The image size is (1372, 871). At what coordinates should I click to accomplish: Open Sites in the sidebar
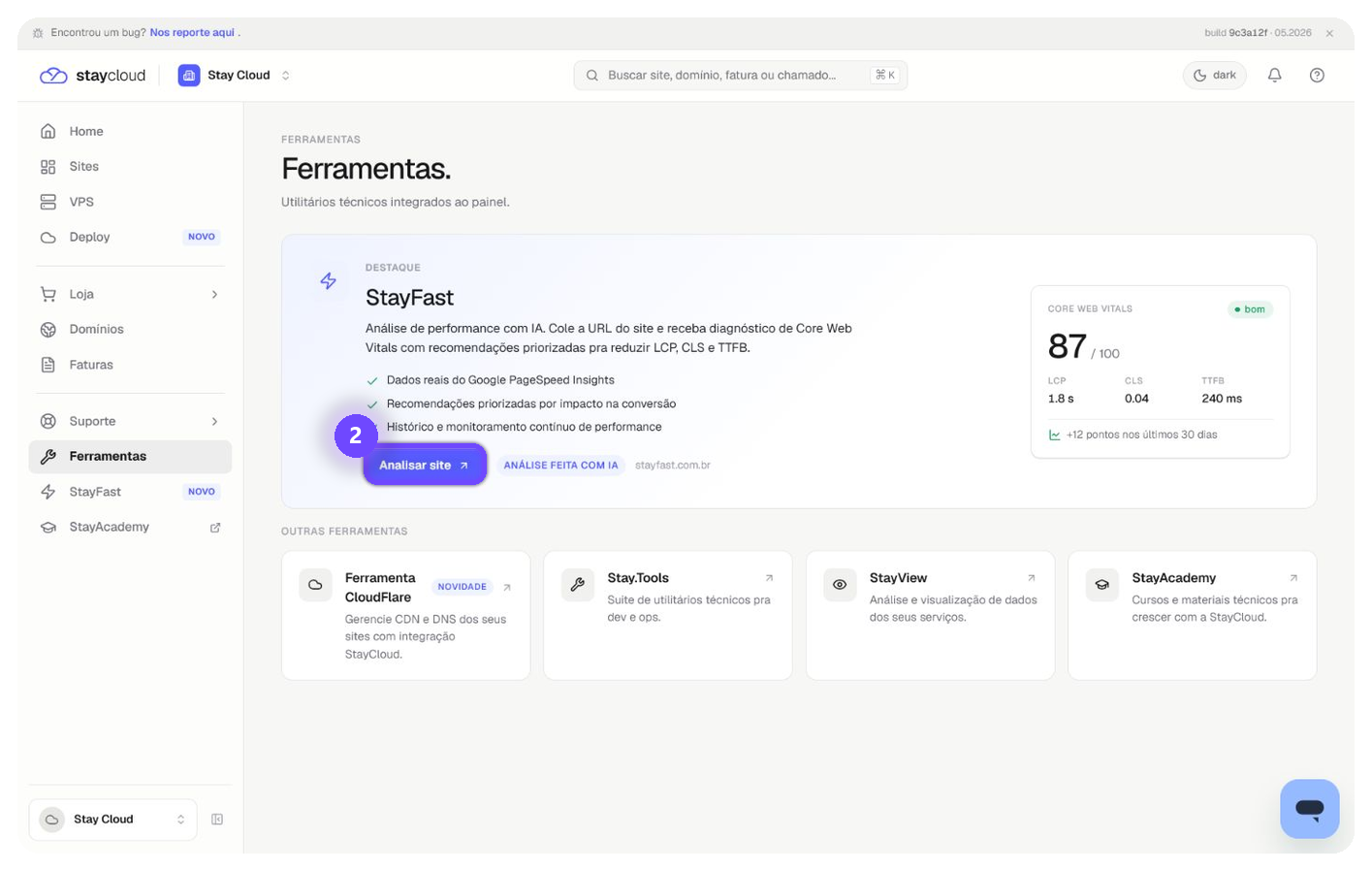click(x=130, y=167)
